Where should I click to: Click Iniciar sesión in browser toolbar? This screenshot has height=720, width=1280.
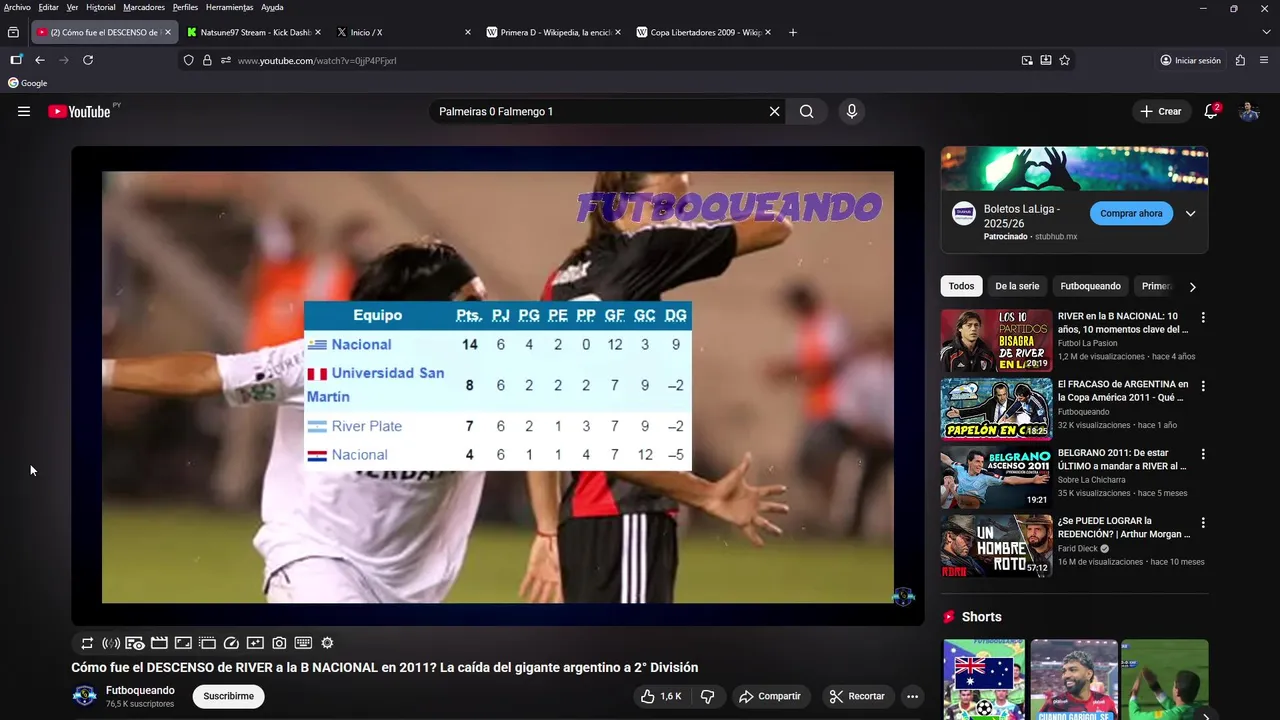(x=1190, y=60)
